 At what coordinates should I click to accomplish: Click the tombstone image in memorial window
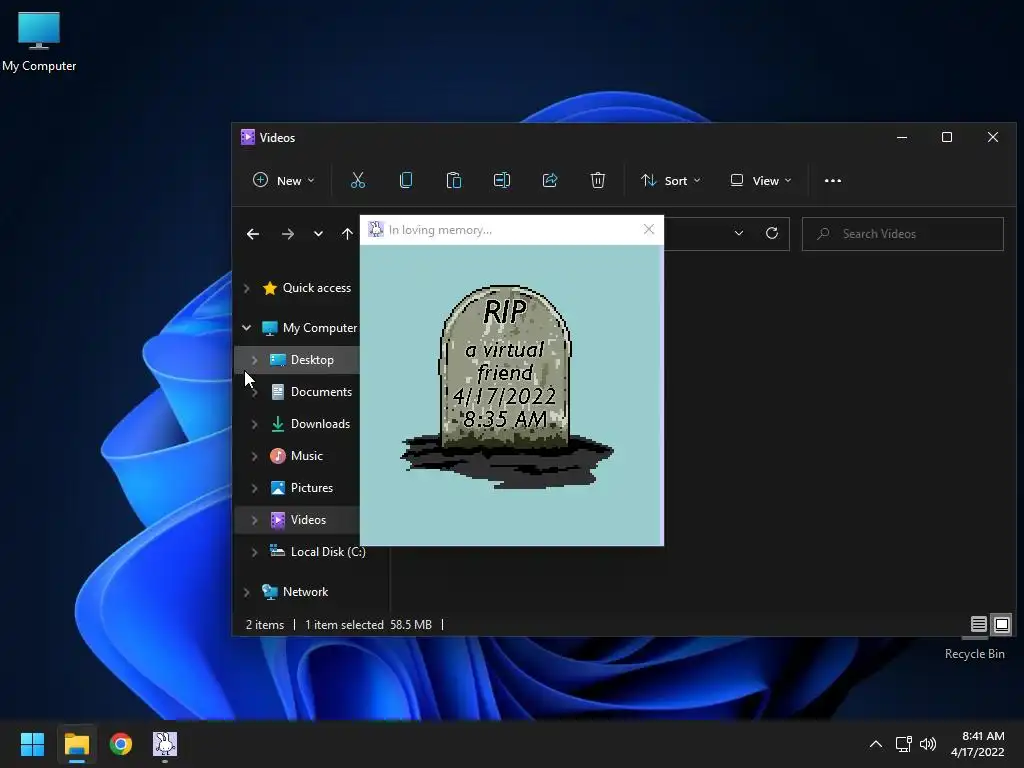[507, 387]
